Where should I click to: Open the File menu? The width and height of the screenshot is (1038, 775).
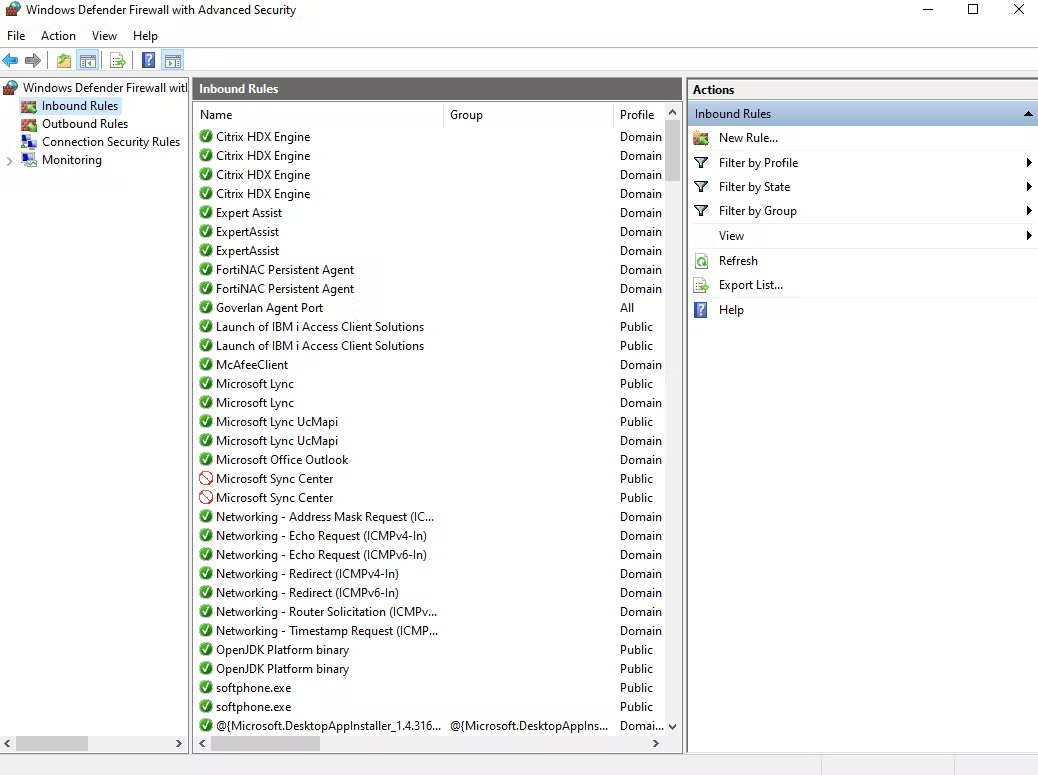(x=16, y=36)
